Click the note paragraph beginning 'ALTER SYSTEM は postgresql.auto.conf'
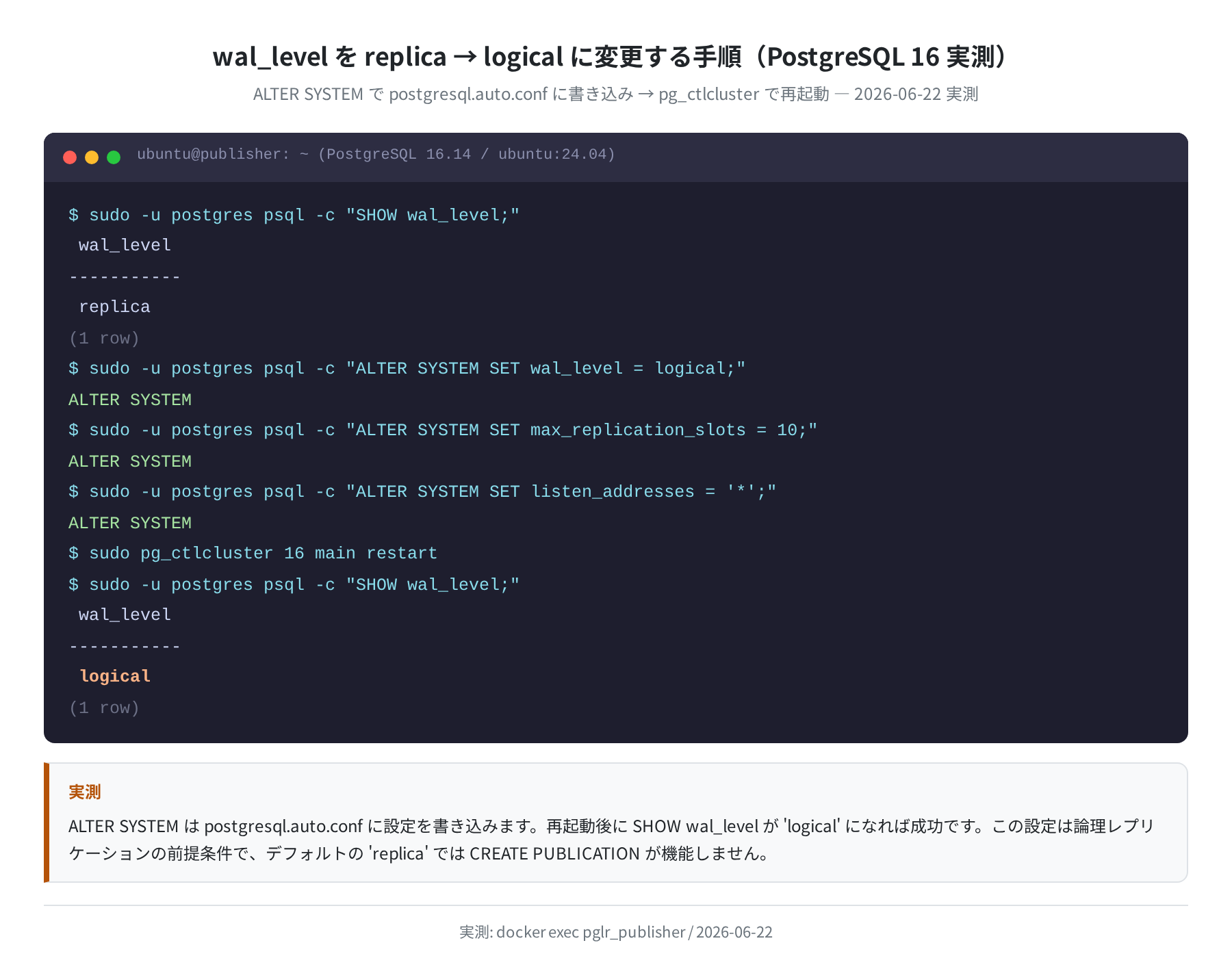The height and width of the screenshot is (969, 1232). point(611,840)
